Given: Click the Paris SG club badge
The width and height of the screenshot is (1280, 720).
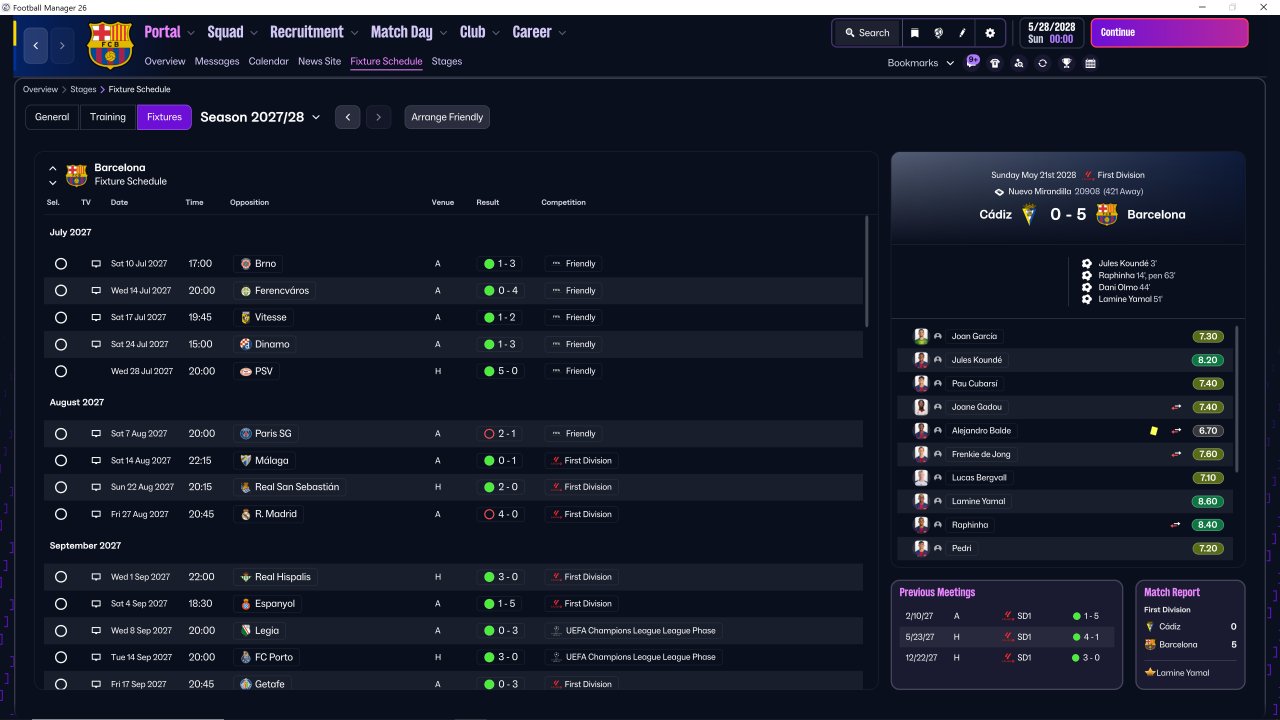Looking at the screenshot, I should pyautogui.click(x=246, y=434).
